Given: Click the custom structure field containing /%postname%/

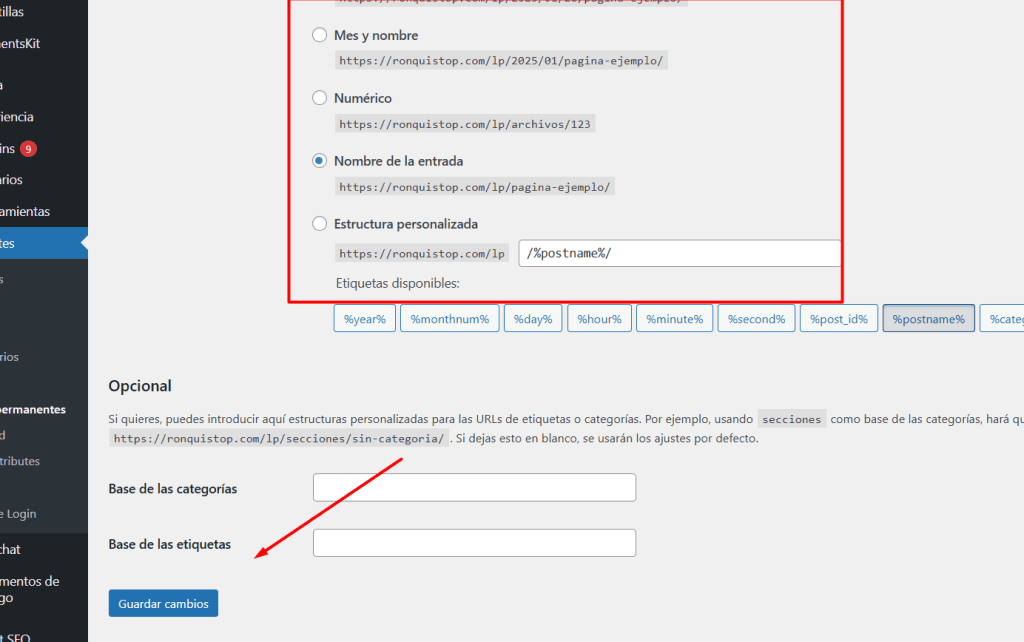Looking at the screenshot, I should 679,253.
